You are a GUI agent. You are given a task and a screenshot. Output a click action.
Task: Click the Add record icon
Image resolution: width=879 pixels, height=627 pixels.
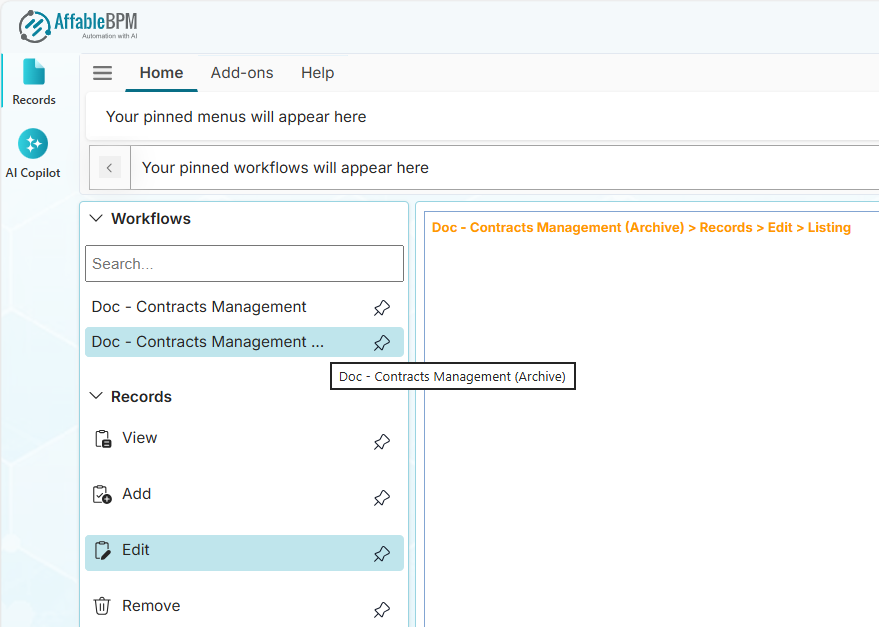[102, 495]
